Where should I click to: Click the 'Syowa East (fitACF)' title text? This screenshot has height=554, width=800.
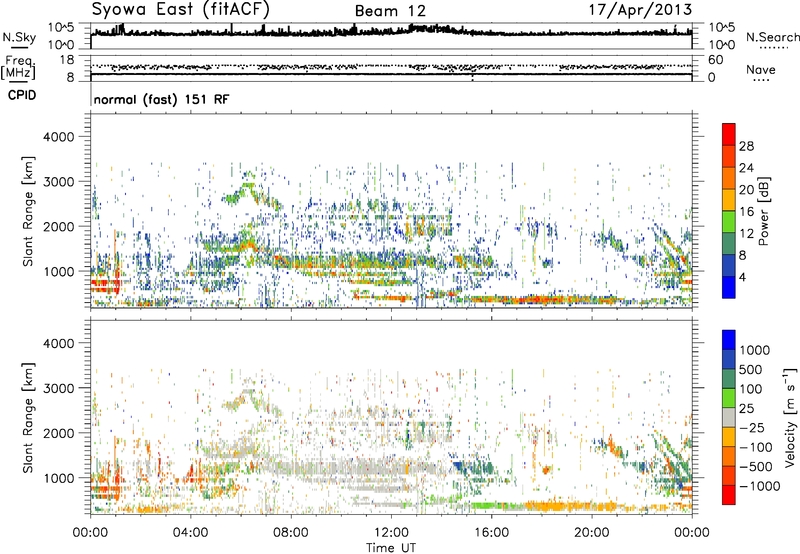[181, 10]
